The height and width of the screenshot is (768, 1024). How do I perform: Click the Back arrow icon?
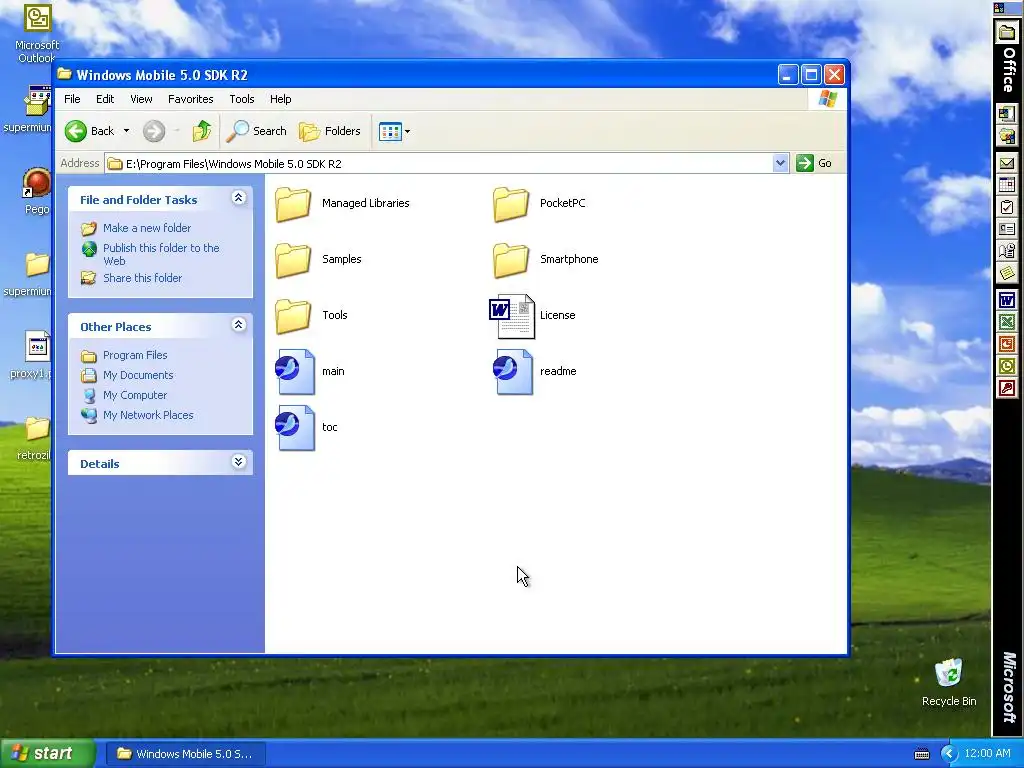click(x=76, y=131)
